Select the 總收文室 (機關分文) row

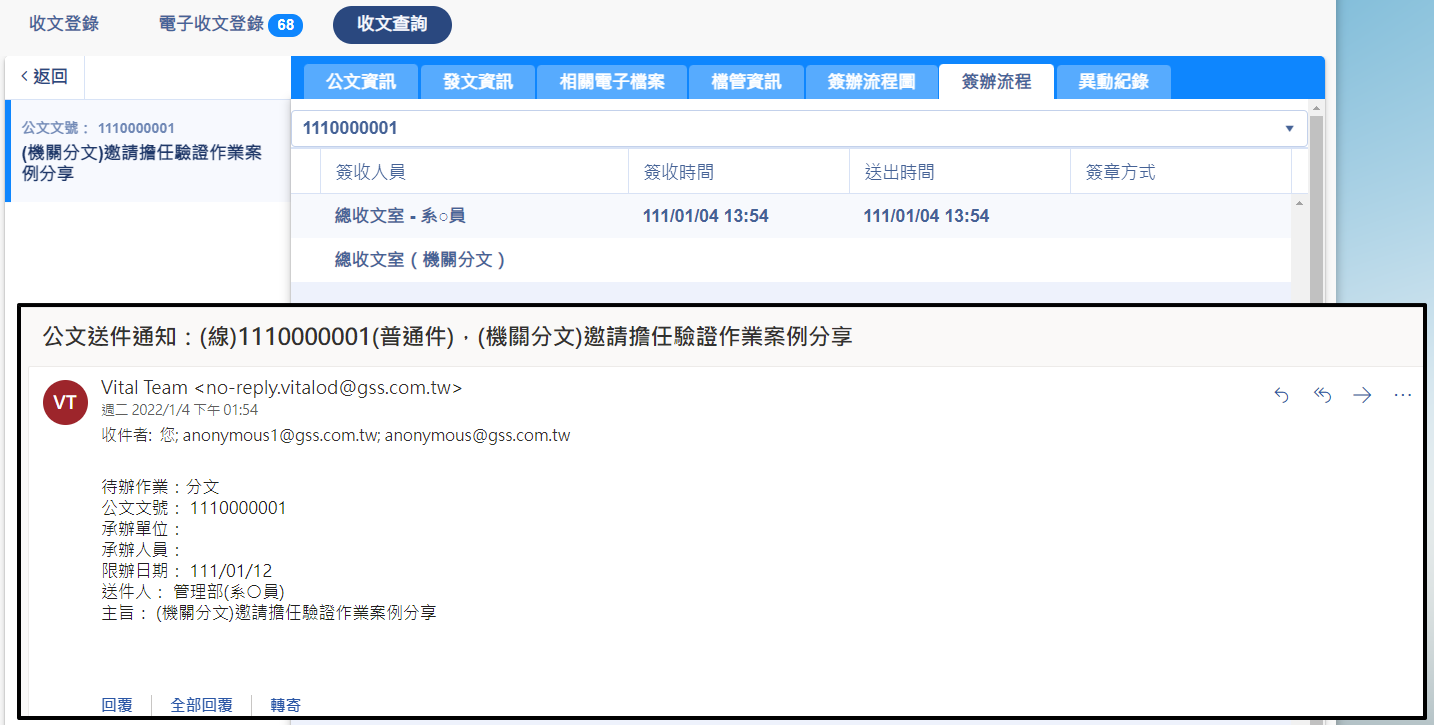(x=420, y=260)
